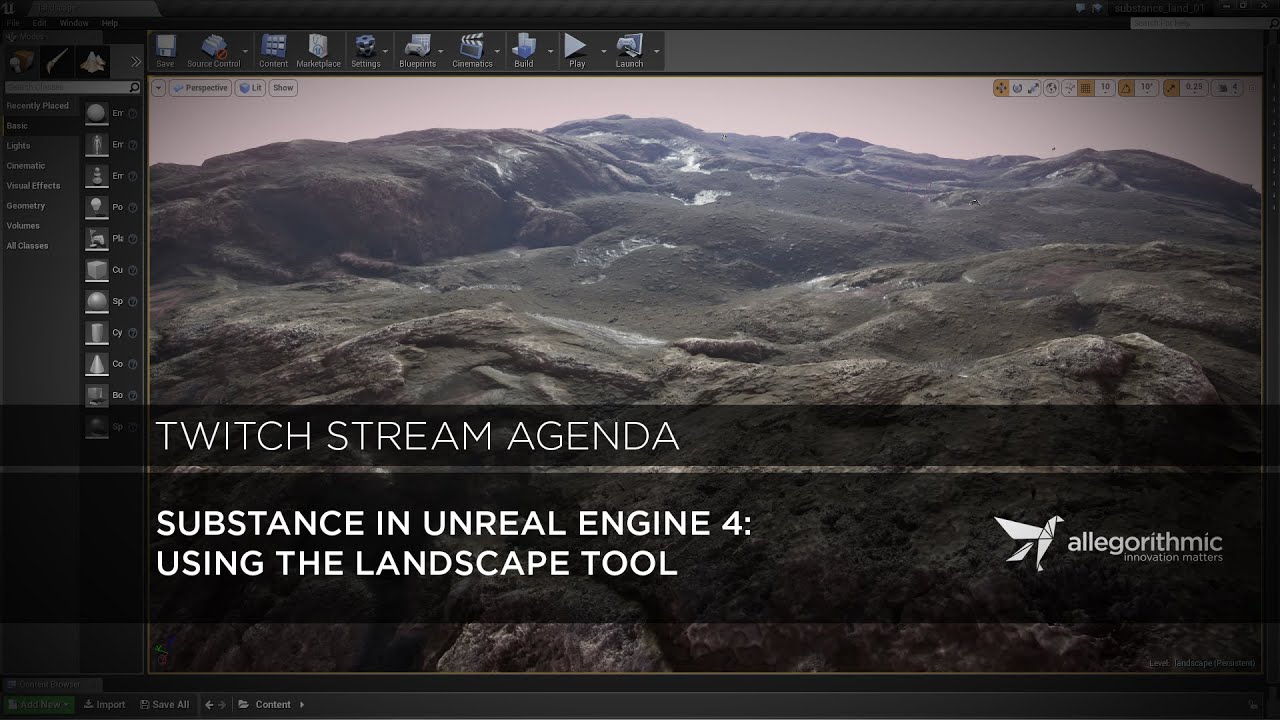Image resolution: width=1280 pixels, height=720 pixels.
Task: Click the Search Classes input field
Action: pos(72,88)
